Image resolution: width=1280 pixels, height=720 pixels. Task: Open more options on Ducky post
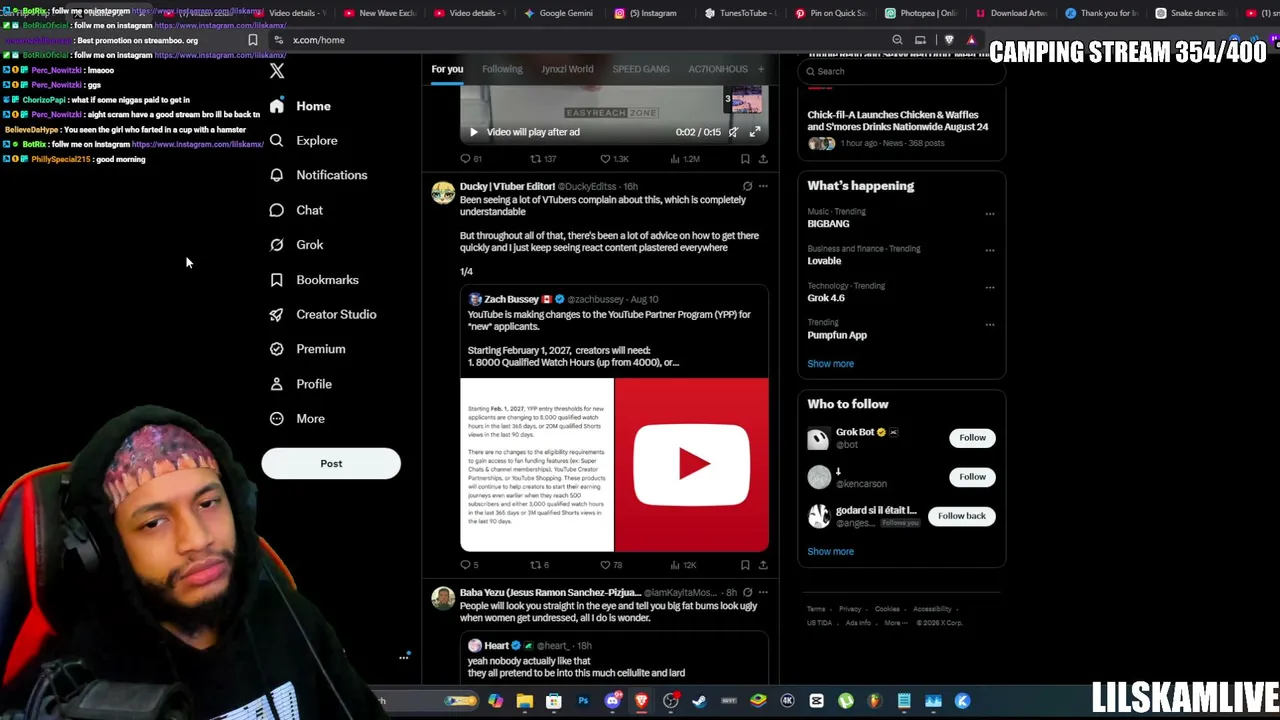click(x=763, y=186)
